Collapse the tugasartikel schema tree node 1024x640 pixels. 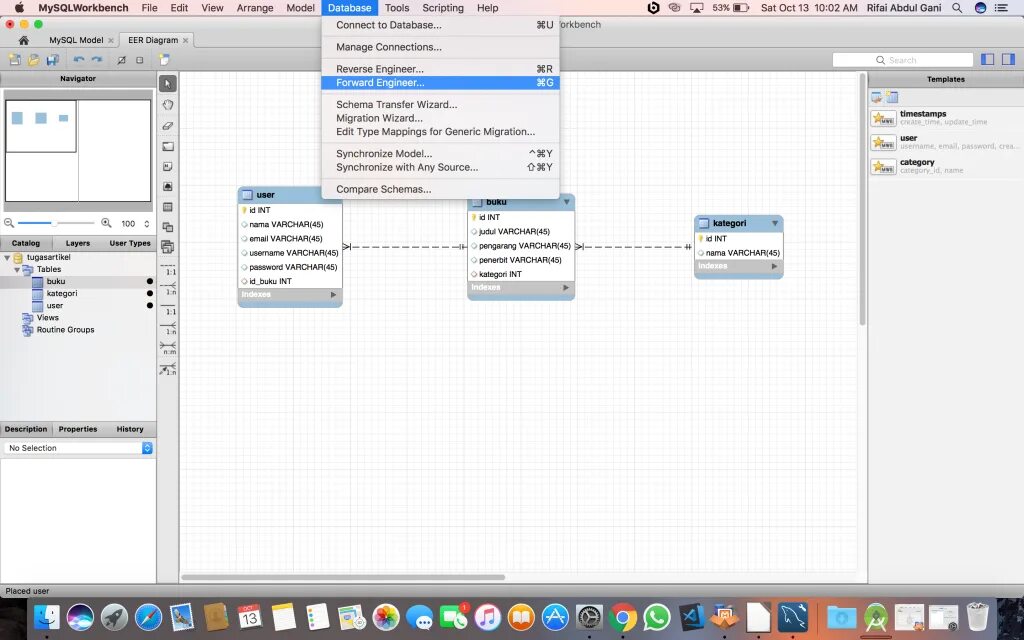click(x=7, y=257)
